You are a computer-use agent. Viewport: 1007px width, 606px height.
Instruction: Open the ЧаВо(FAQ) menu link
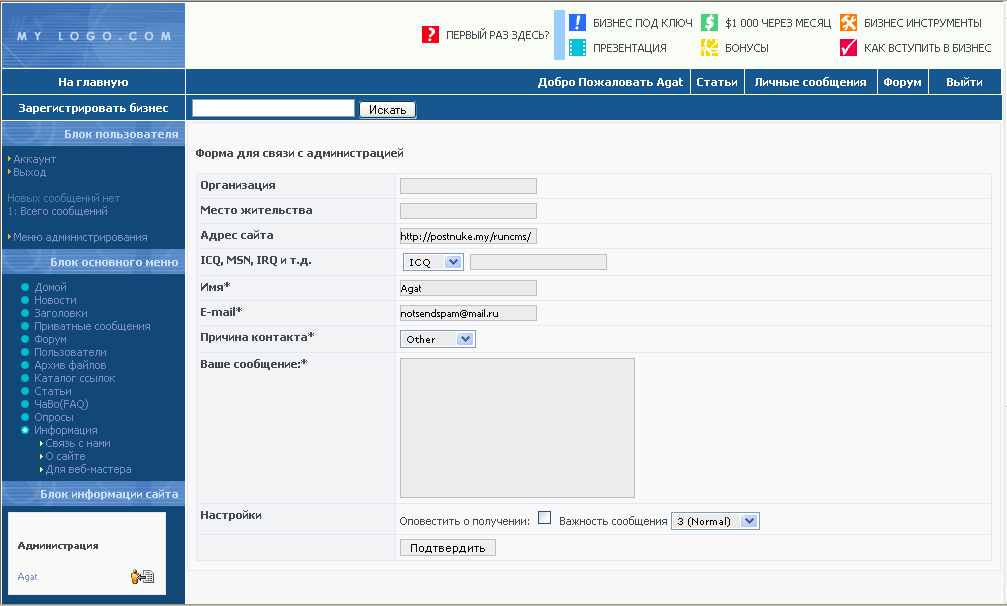(x=61, y=404)
